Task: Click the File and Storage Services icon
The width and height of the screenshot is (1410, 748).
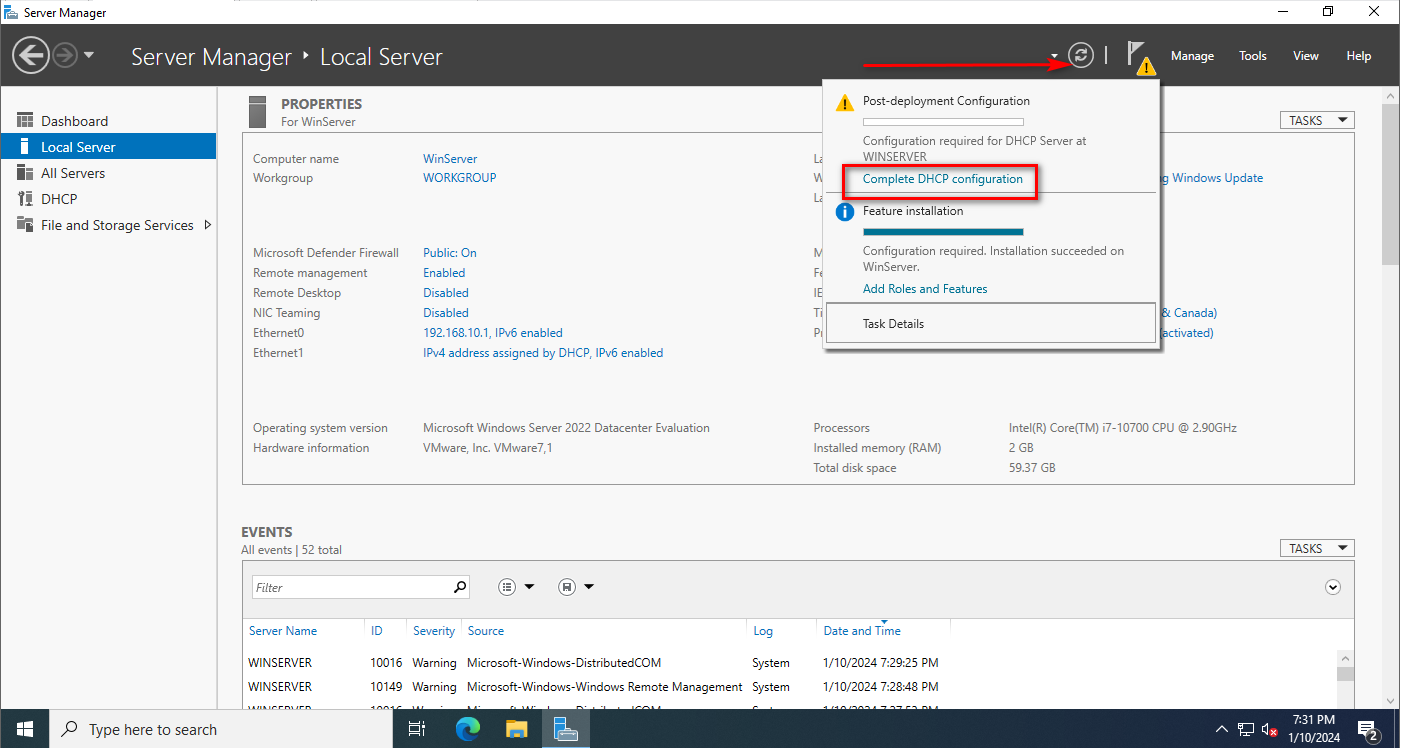Action: [x=25, y=225]
